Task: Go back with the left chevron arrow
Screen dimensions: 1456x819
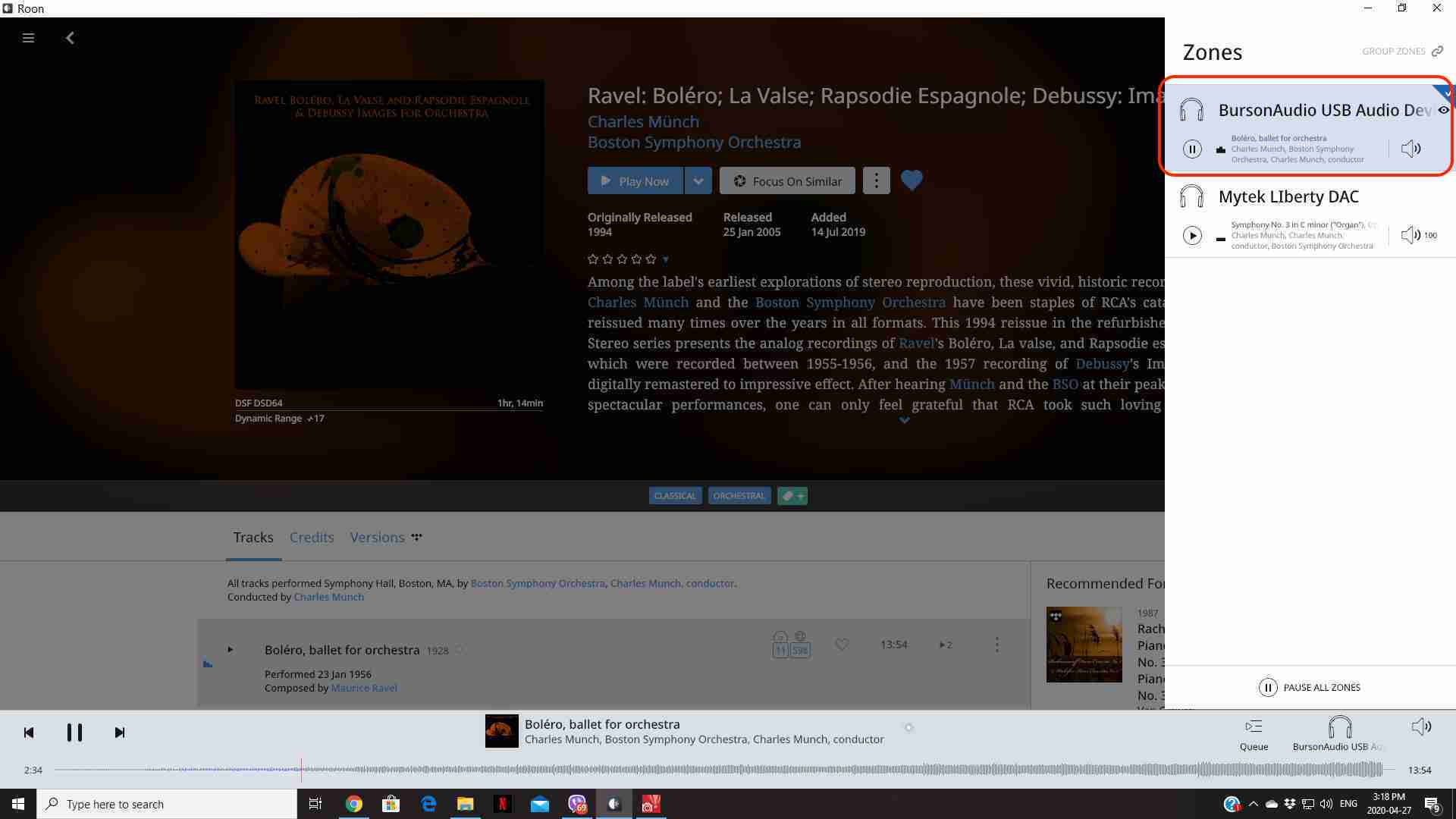Action: click(70, 38)
